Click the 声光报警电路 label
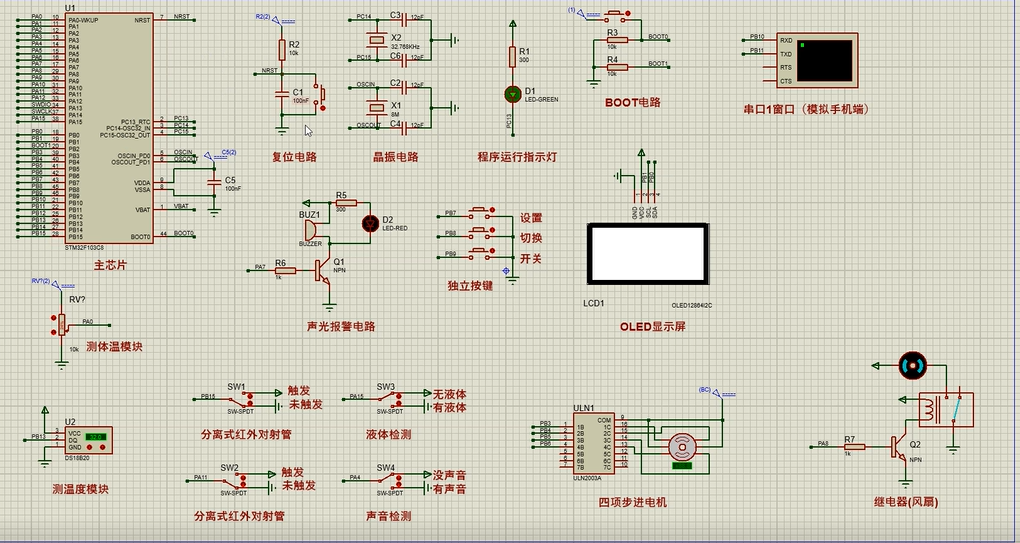The height and width of the screenshot is (543, 1020). point(341,326)
